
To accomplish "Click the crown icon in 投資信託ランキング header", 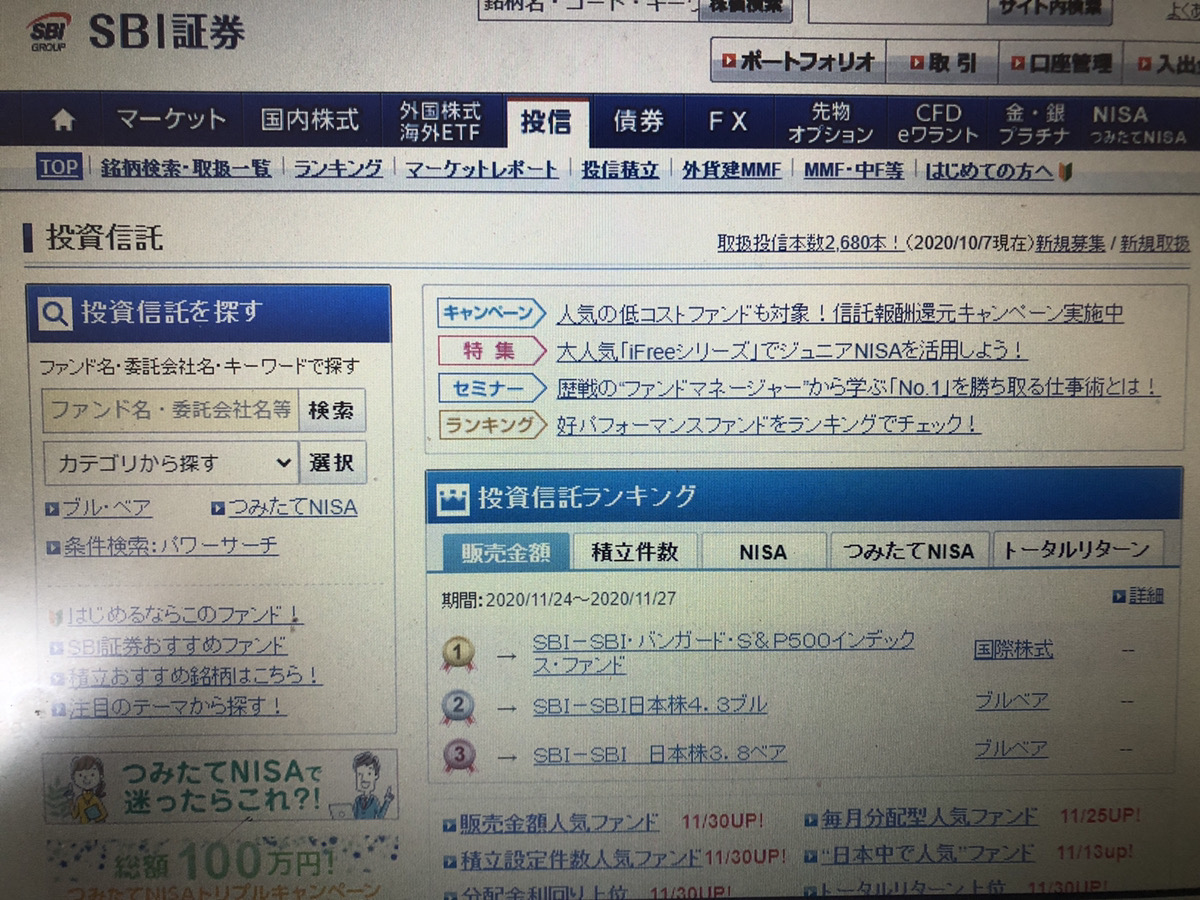I will 454,498.
